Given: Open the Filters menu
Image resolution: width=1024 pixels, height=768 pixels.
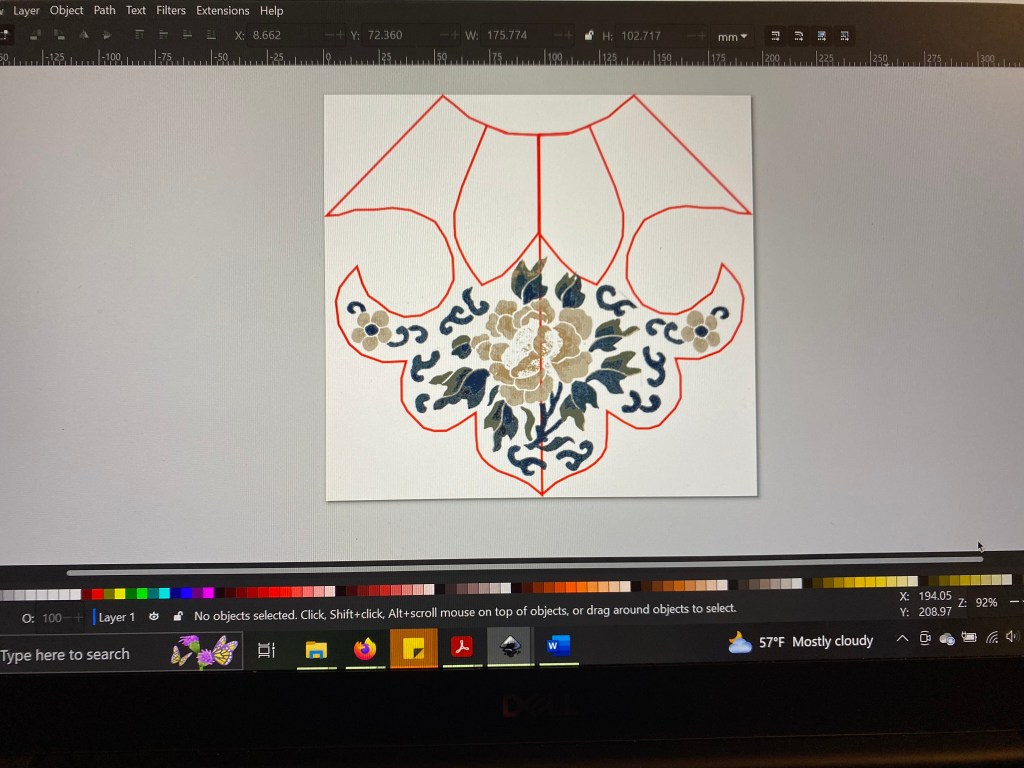Looking at the screenshot, I should tap(171, 11).
